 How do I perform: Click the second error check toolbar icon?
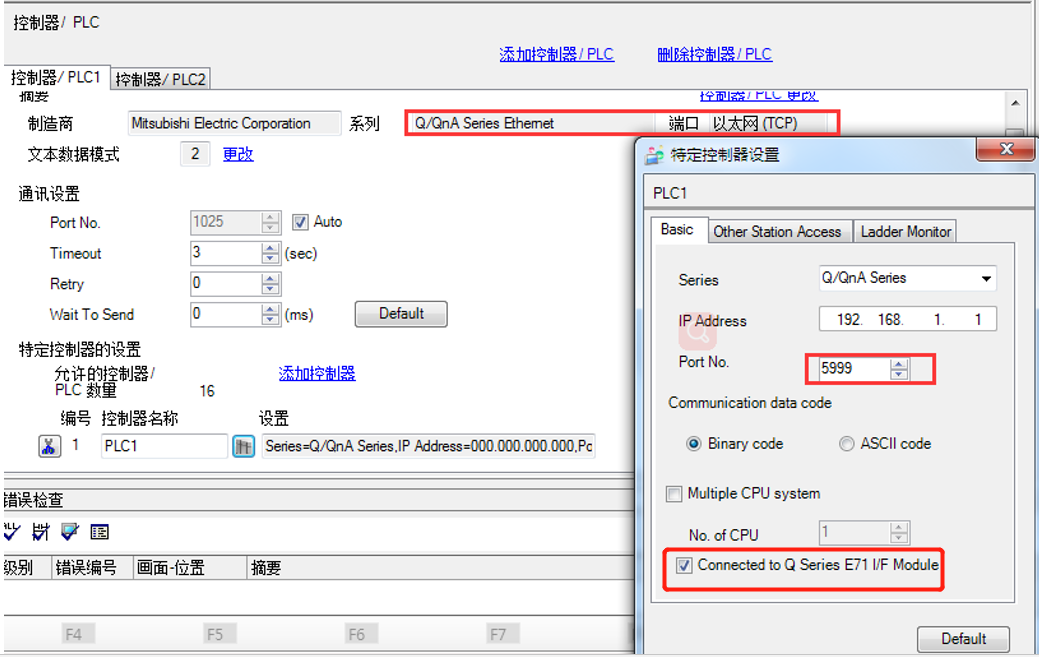pos(41,531)
